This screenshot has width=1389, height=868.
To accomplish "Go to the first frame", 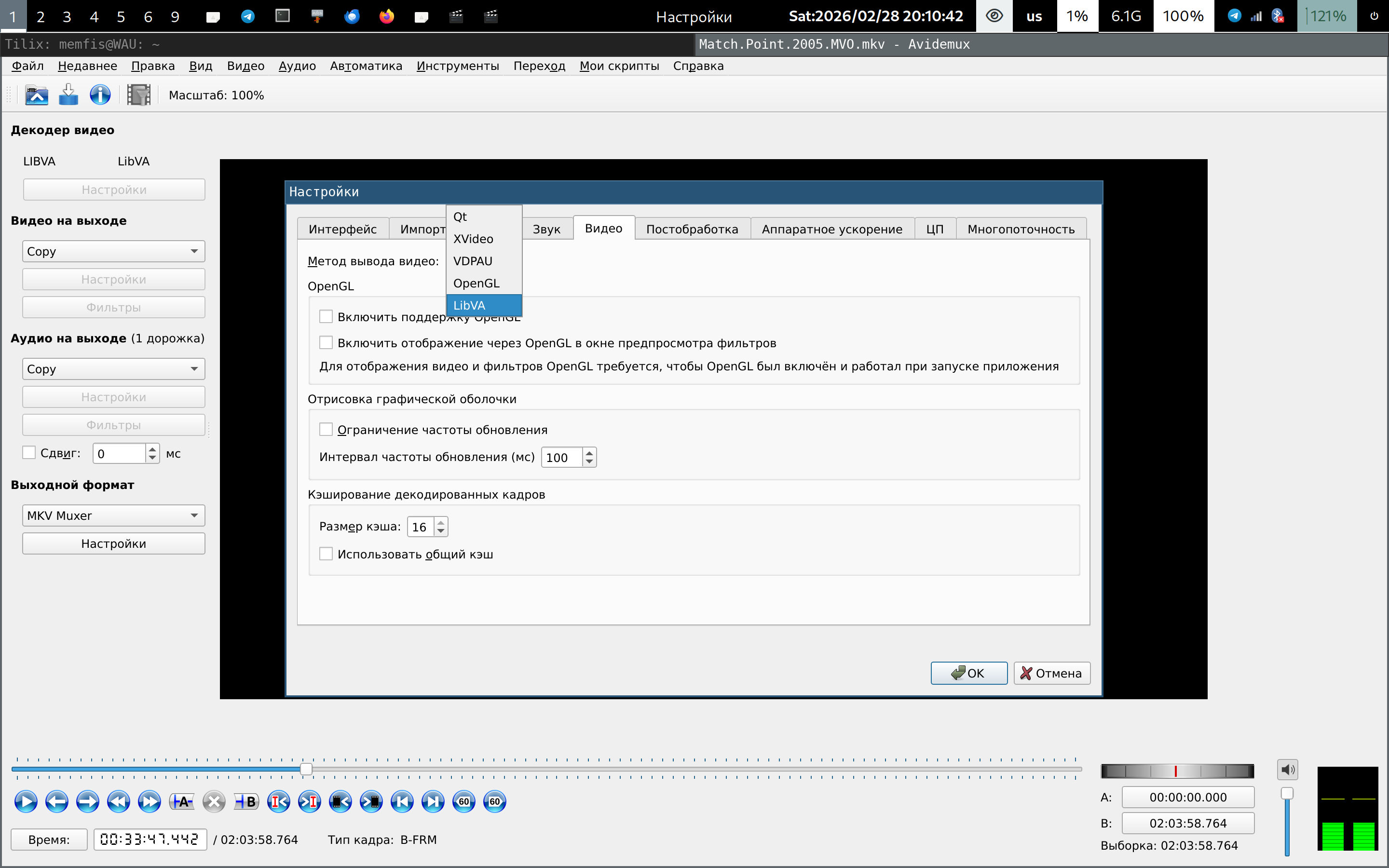I will click(x=402, y=801).
